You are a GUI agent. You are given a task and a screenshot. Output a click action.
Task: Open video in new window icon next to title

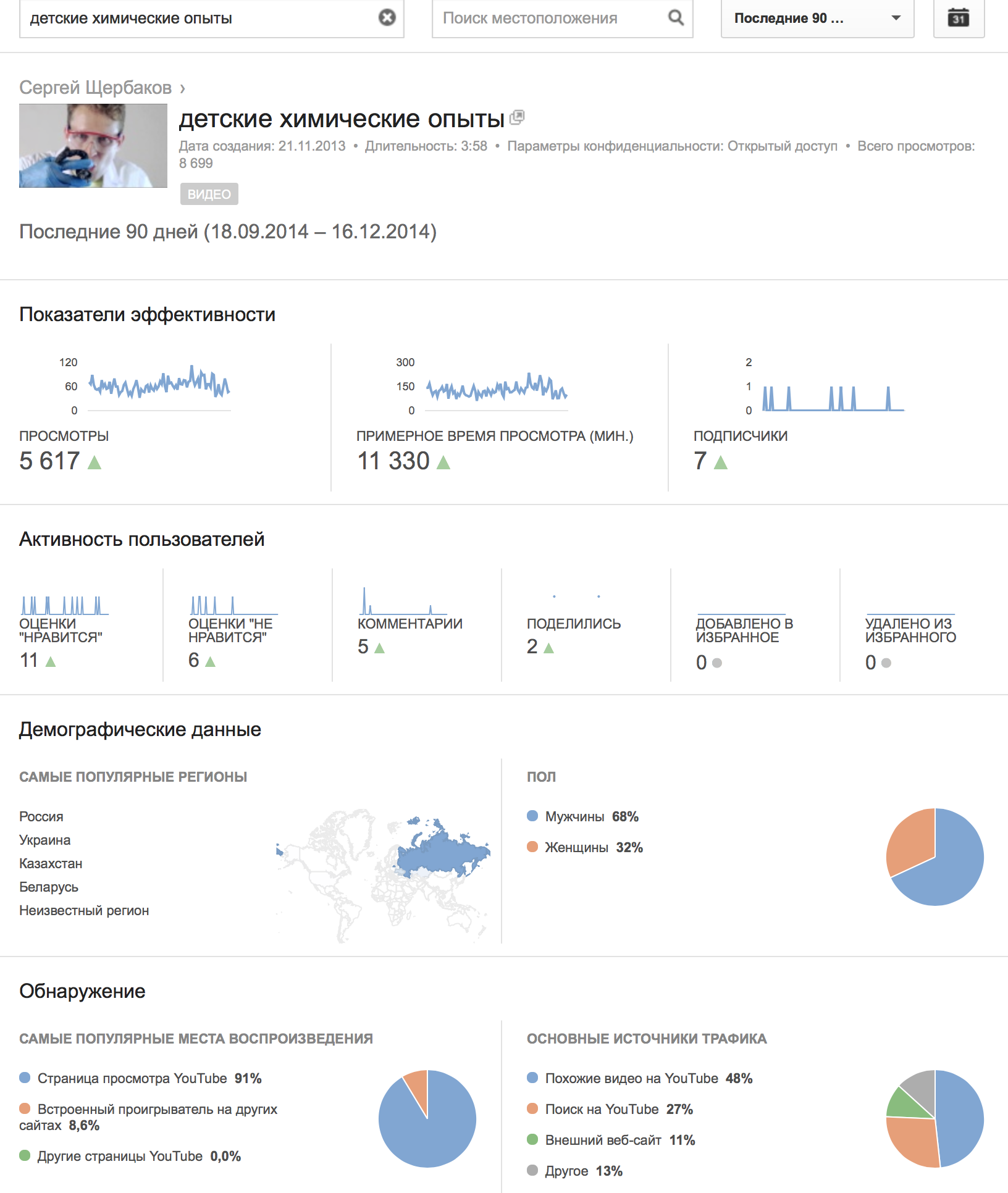tap(517, 117)
